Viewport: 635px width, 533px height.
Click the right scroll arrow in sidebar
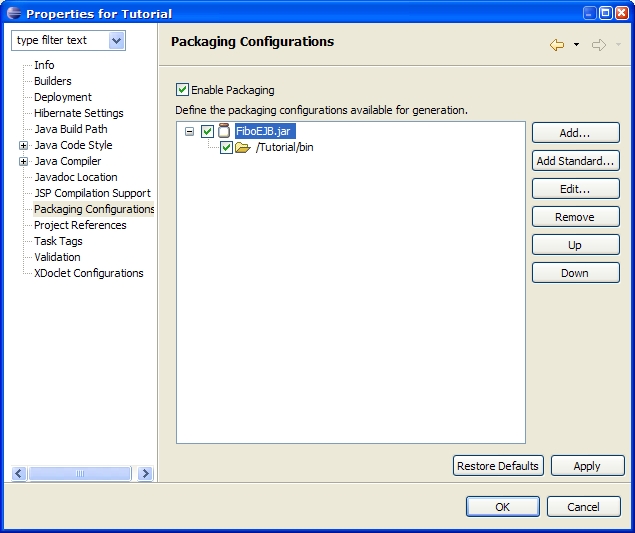145,473
